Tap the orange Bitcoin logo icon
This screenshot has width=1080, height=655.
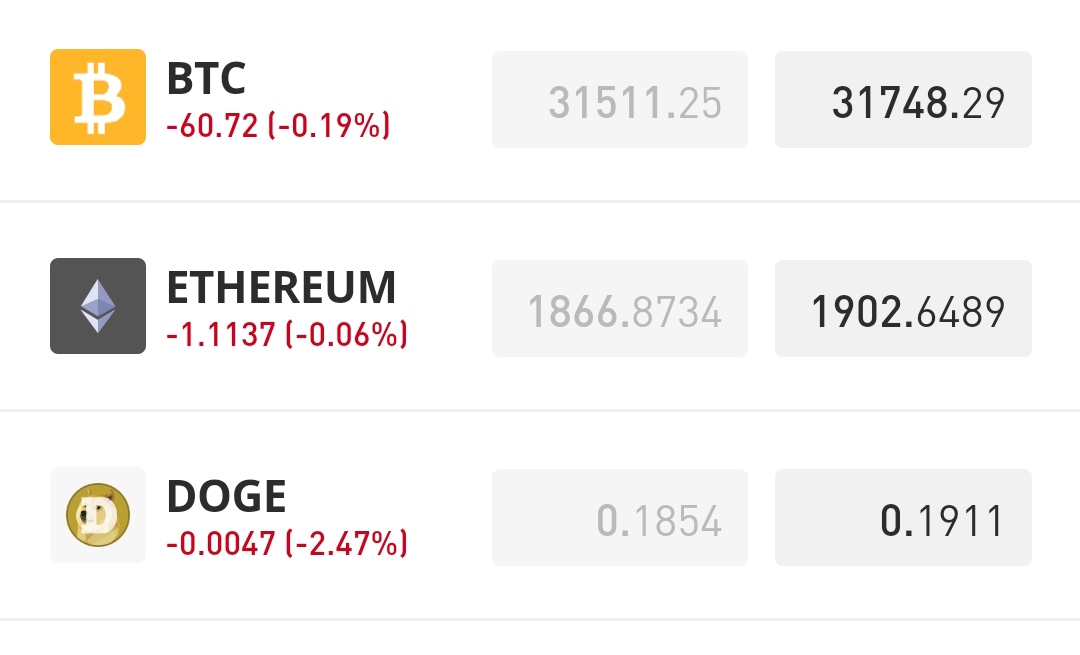point(98,97)
